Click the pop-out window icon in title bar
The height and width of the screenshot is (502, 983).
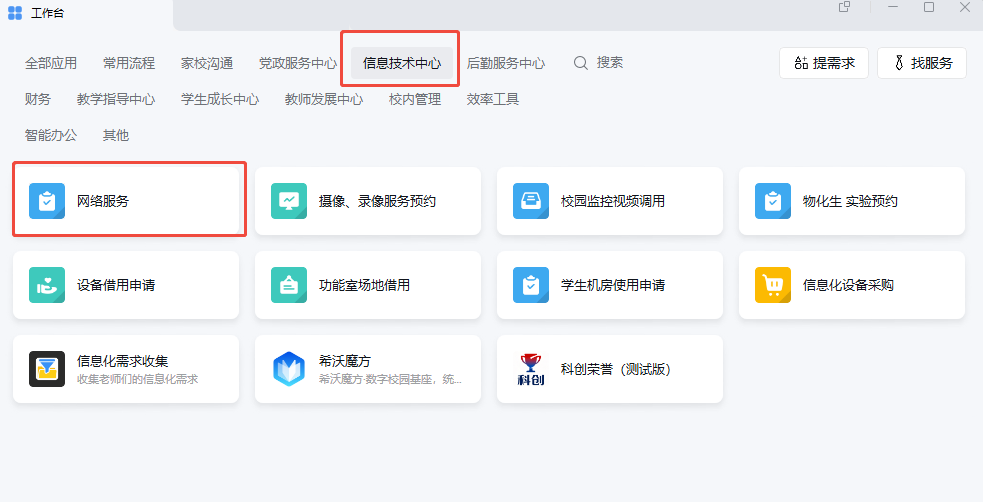pyautogui.click(x=845, y=7)
